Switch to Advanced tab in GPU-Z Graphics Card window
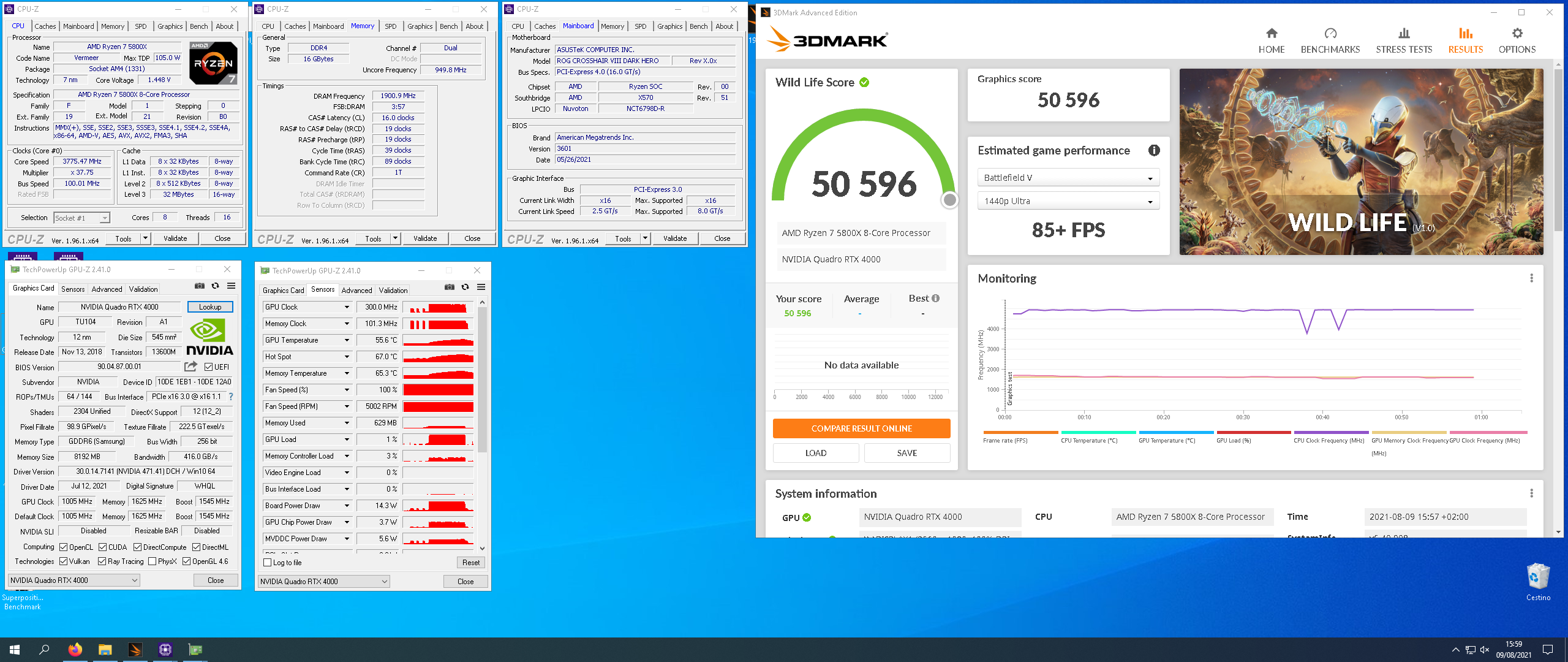Screen dimensions: 1568x662 click(x=107, y=289)
